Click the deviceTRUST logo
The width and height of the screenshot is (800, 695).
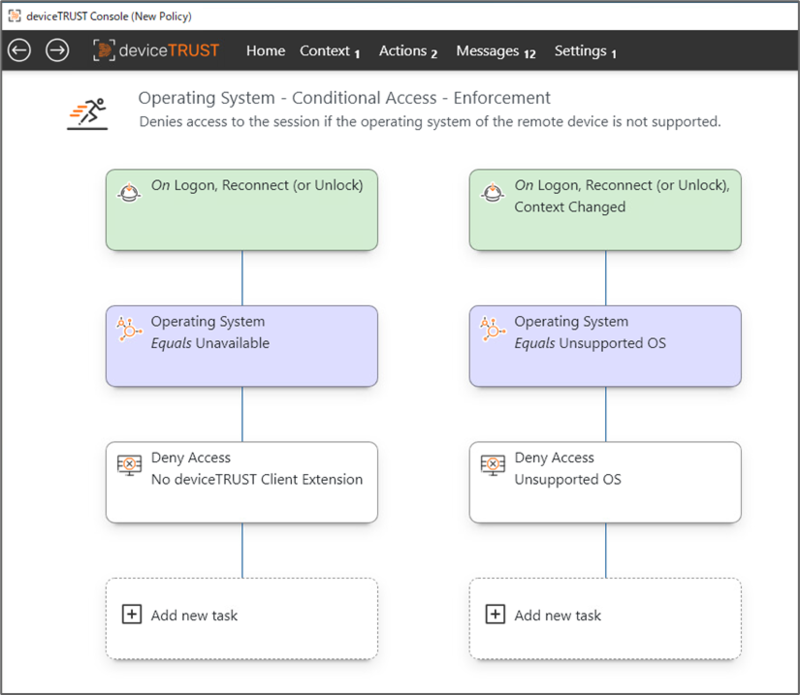156,50
